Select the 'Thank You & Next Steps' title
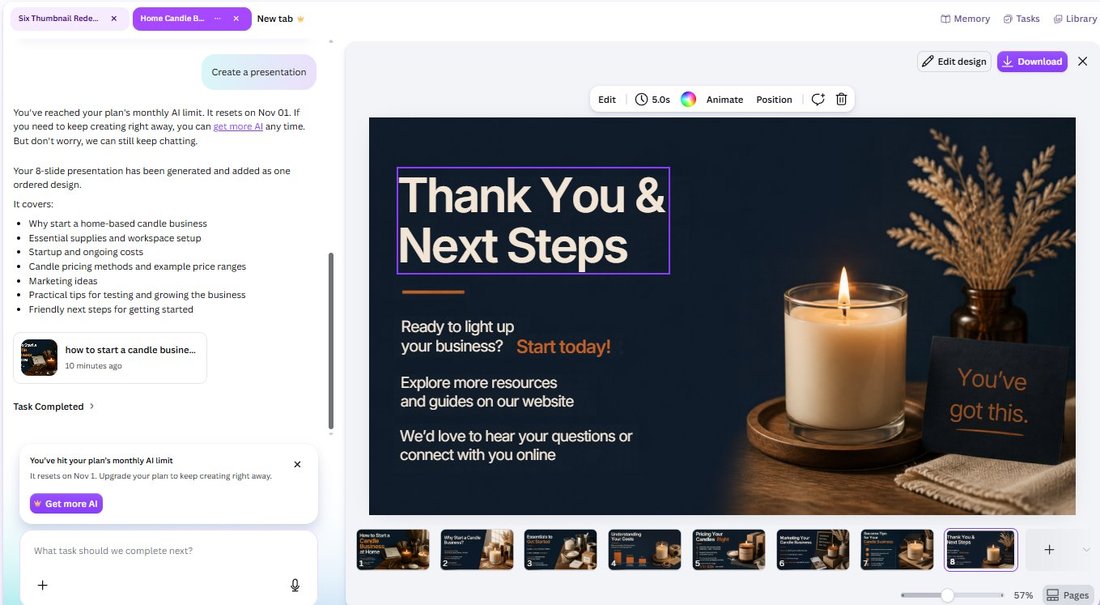Screen dimensions: 1100x605 533,220
